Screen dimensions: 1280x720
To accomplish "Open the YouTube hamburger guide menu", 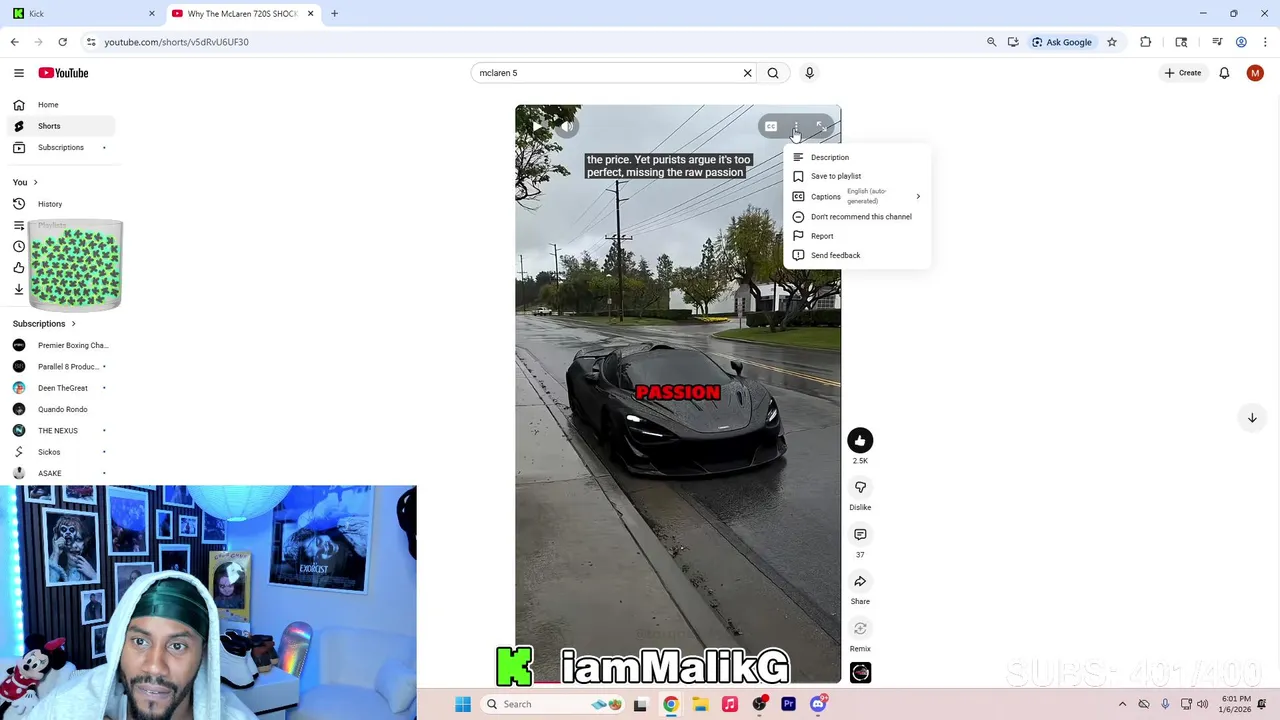I will click(19, 73).
